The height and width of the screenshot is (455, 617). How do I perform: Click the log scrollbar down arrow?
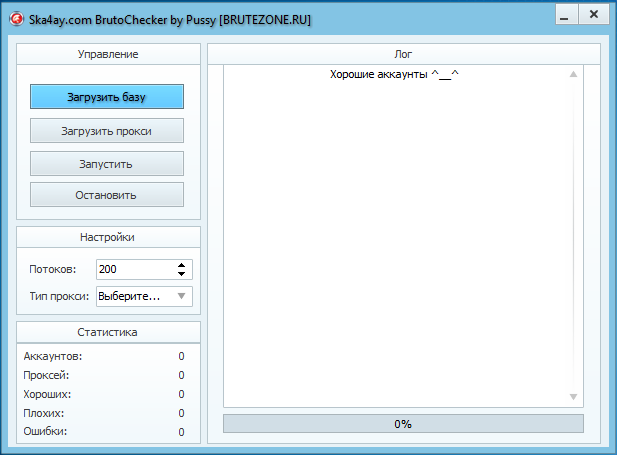coord(574,397)
